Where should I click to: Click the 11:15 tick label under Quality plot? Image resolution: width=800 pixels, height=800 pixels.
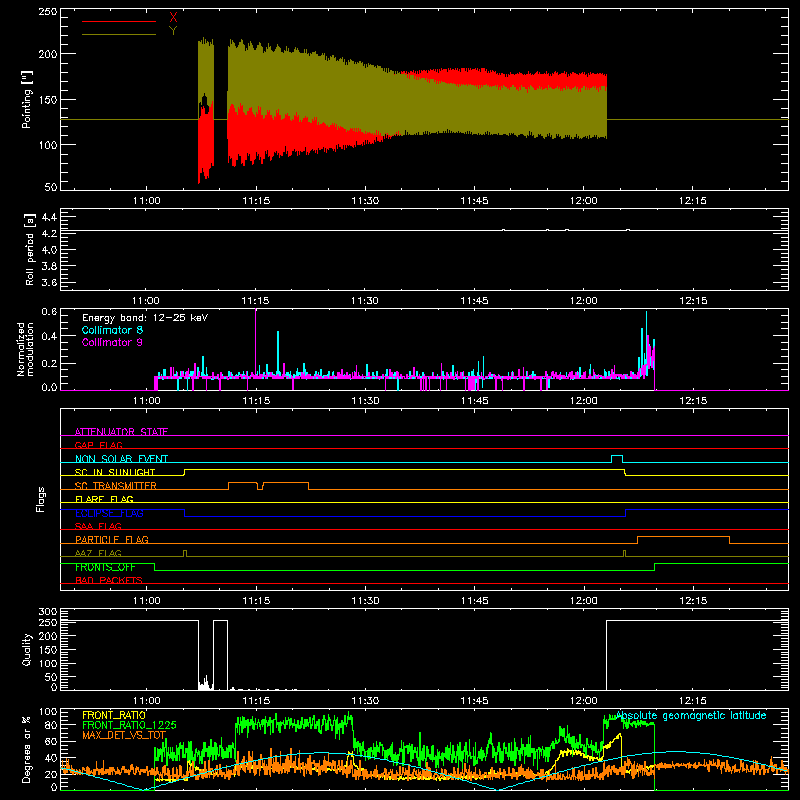tap(256, 701)
